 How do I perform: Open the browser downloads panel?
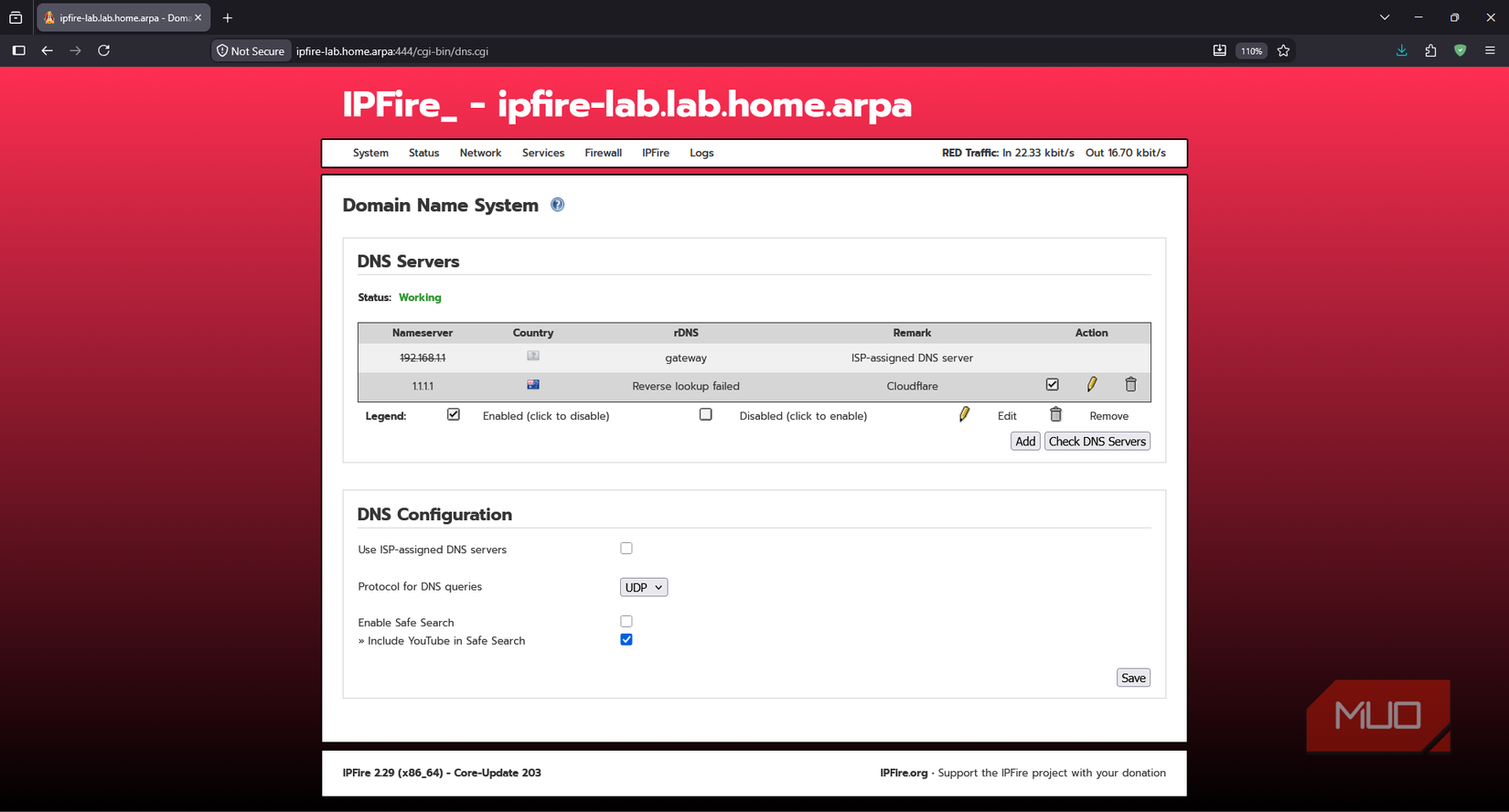pyautogui.click(x=1401, y=51)
